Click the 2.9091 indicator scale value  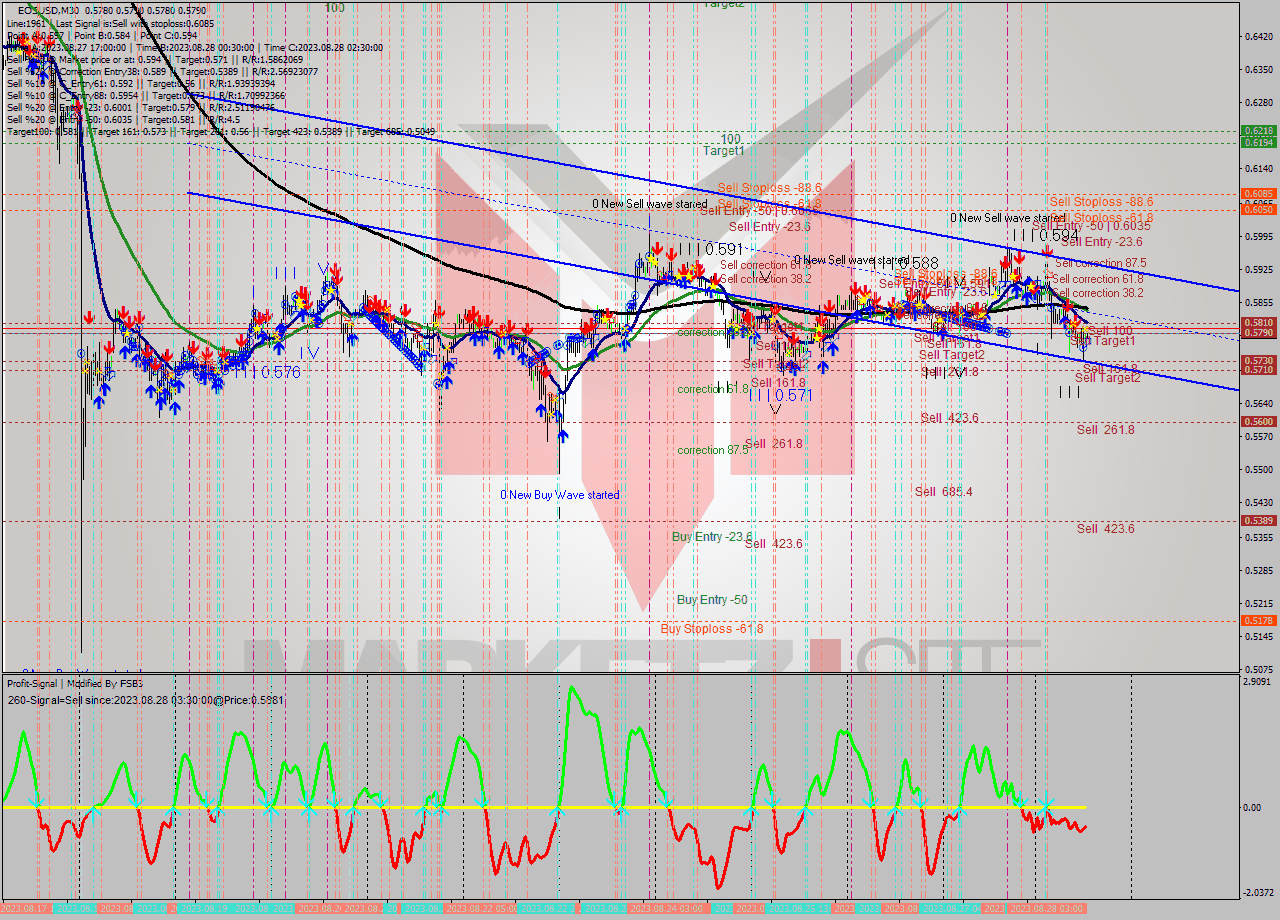(x=1258, y=681)
